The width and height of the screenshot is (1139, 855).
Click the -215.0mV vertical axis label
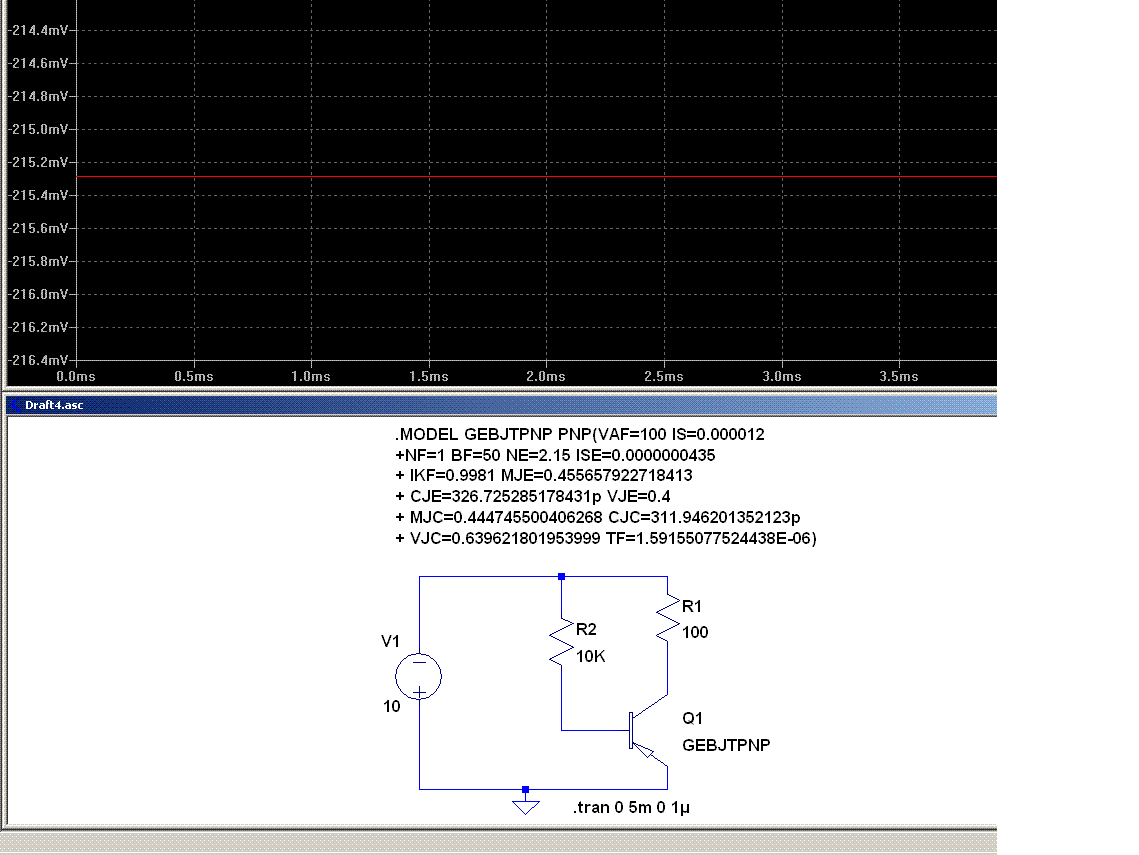point(38,129)
